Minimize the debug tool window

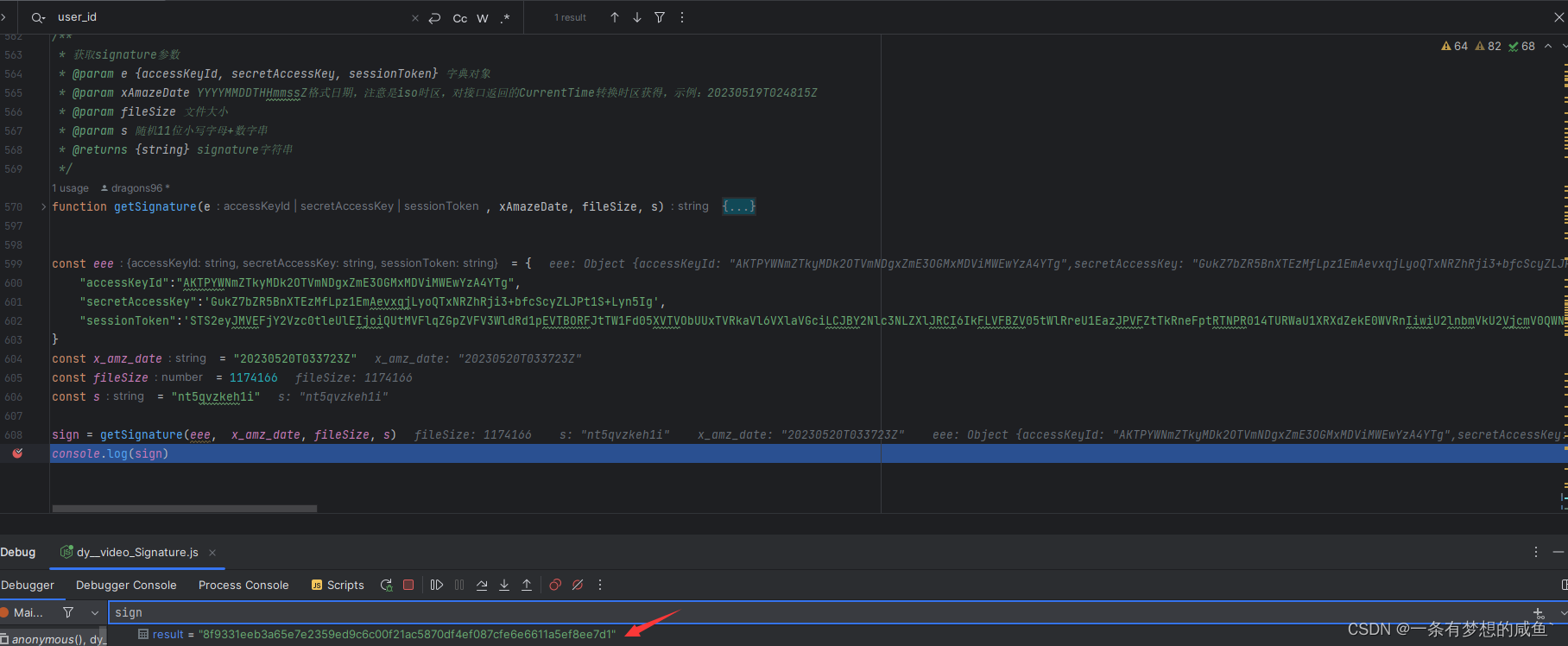1559,552
